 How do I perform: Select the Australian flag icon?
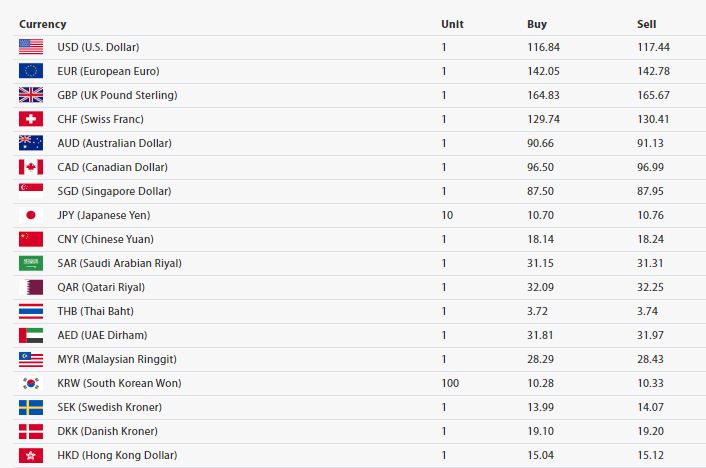[x=31, y=143]
